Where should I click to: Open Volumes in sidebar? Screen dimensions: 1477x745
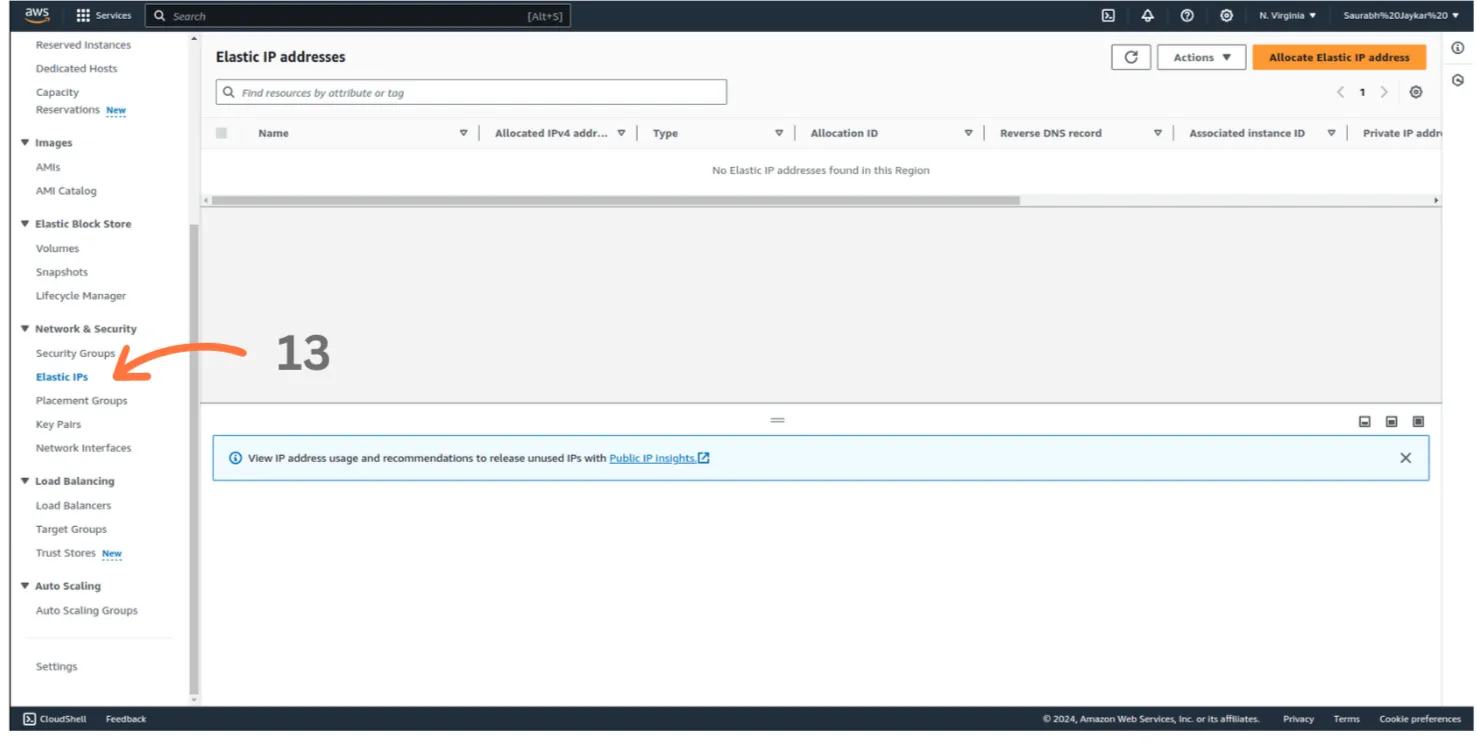point(57,248)
